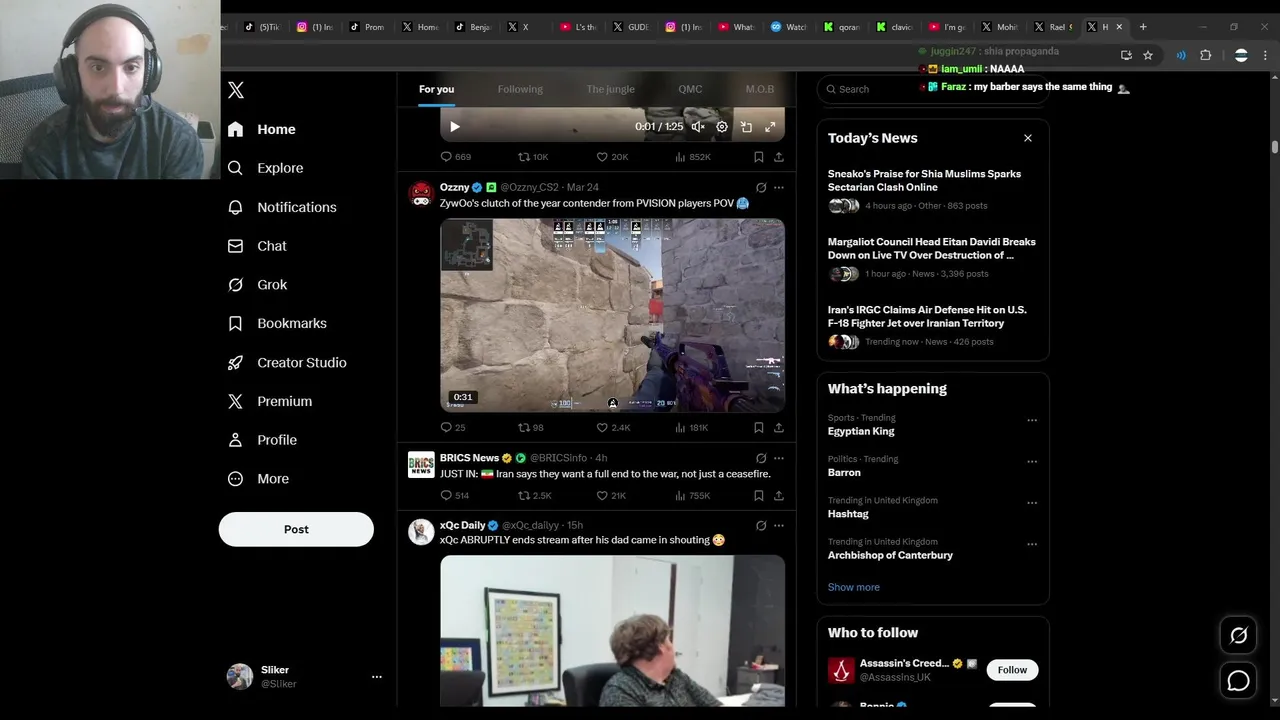This screenshot has height=720, width=1280.
Task: Like the post with 20K likes
Action: pos(612,157)
